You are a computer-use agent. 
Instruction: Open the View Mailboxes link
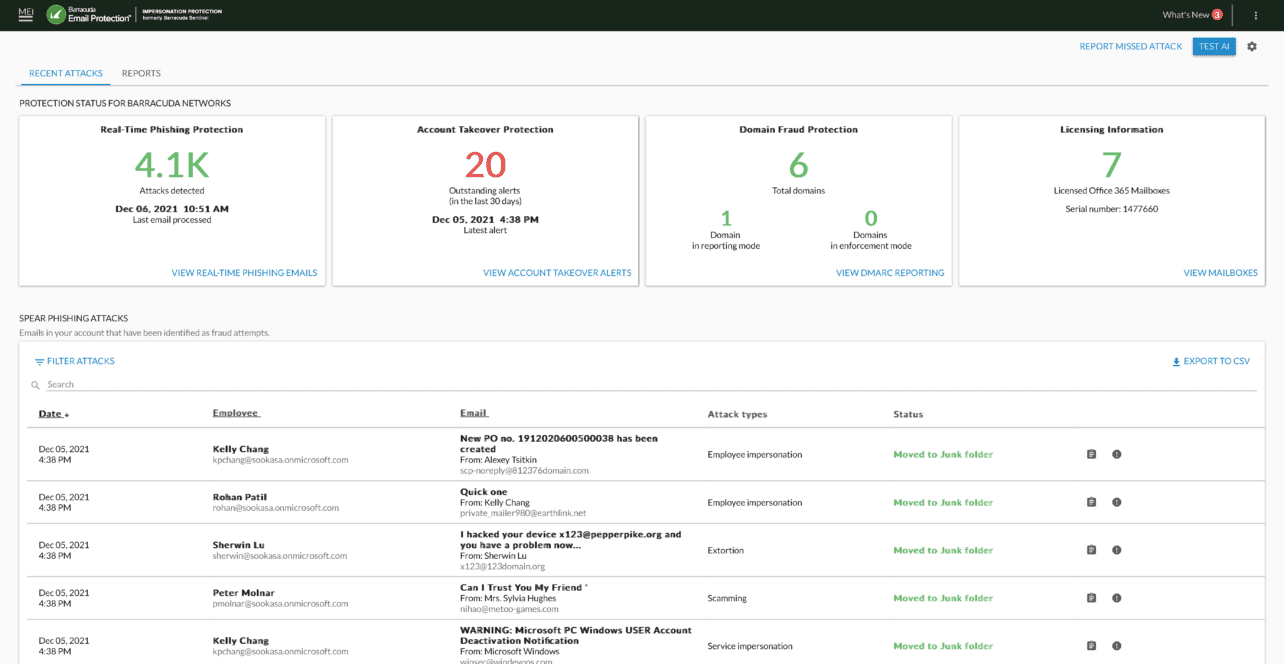point(1220,273)
